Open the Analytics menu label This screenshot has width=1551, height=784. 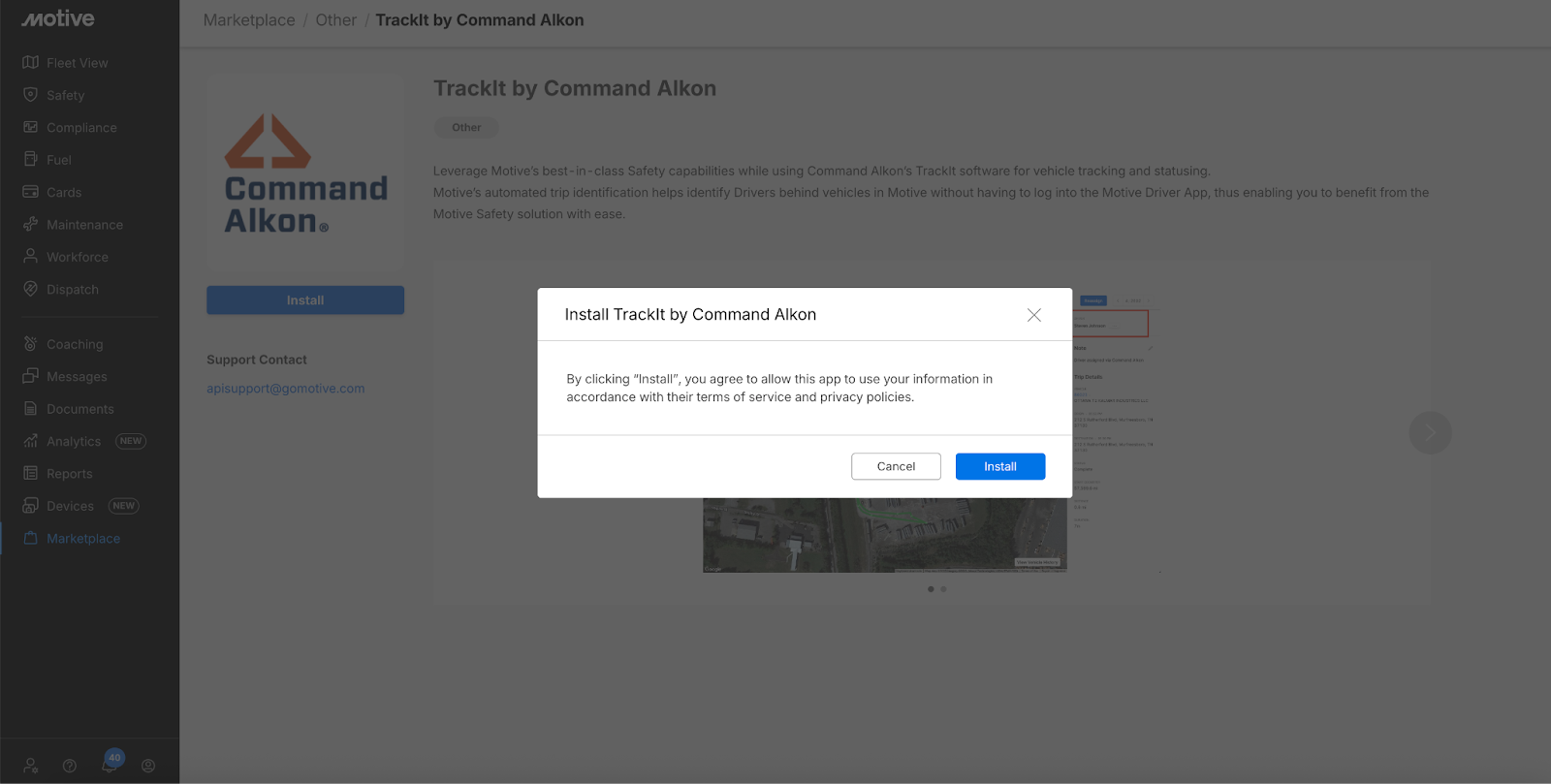tap(74, 442)
